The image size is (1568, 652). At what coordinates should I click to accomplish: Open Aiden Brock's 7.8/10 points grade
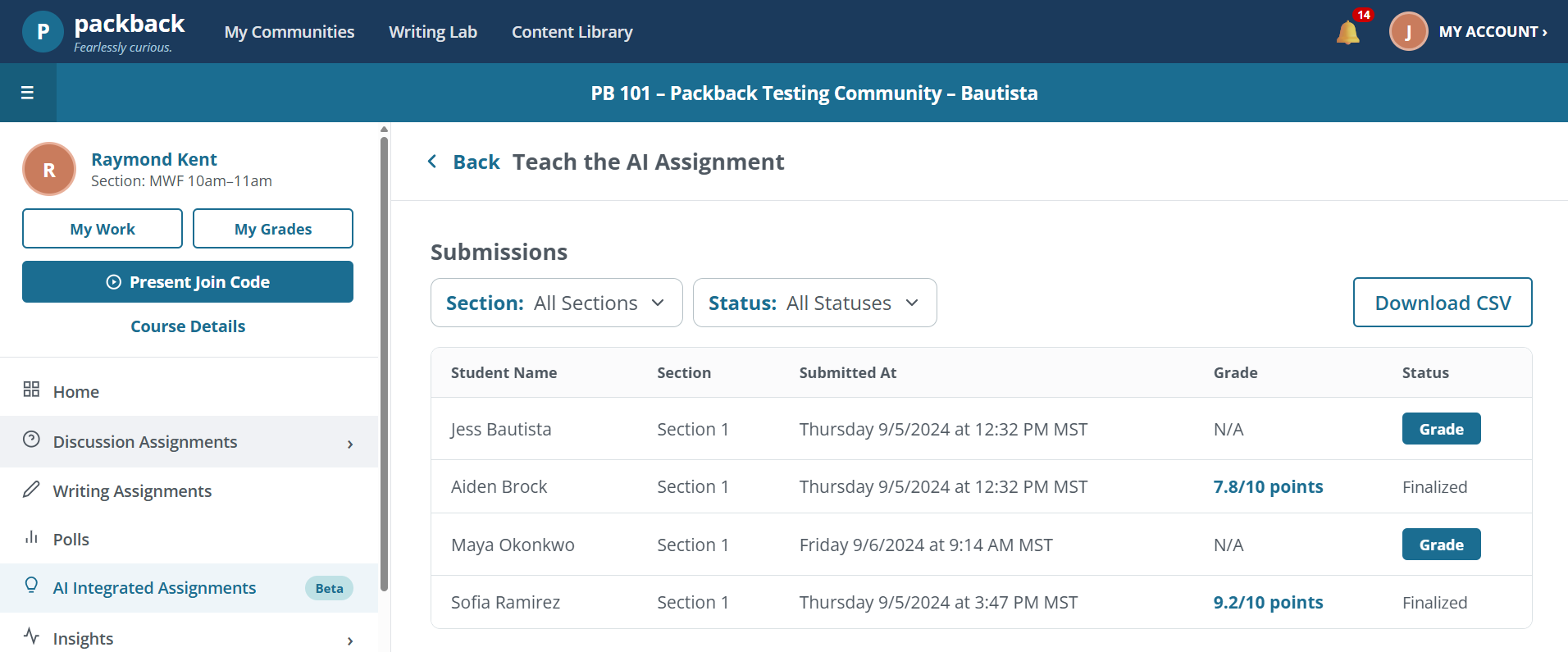click(x=1268, y=487)
